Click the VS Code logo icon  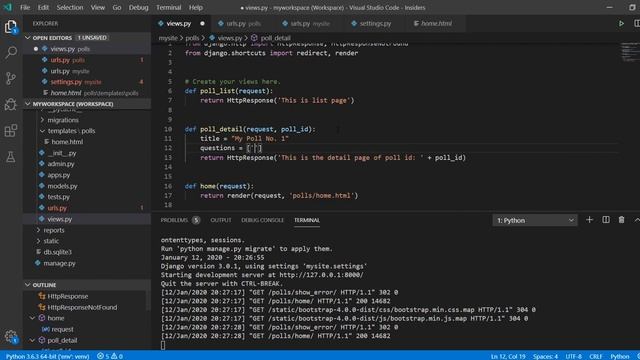[8, 7]
